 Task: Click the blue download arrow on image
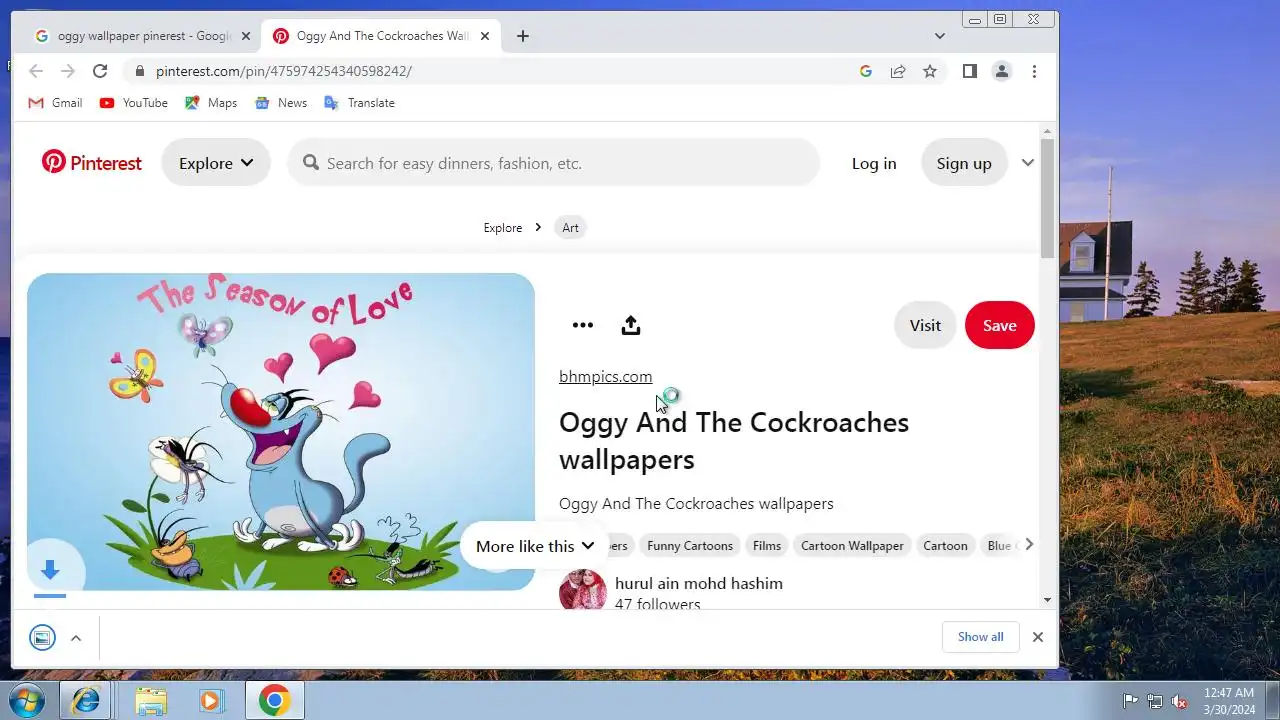click(50, 570)
